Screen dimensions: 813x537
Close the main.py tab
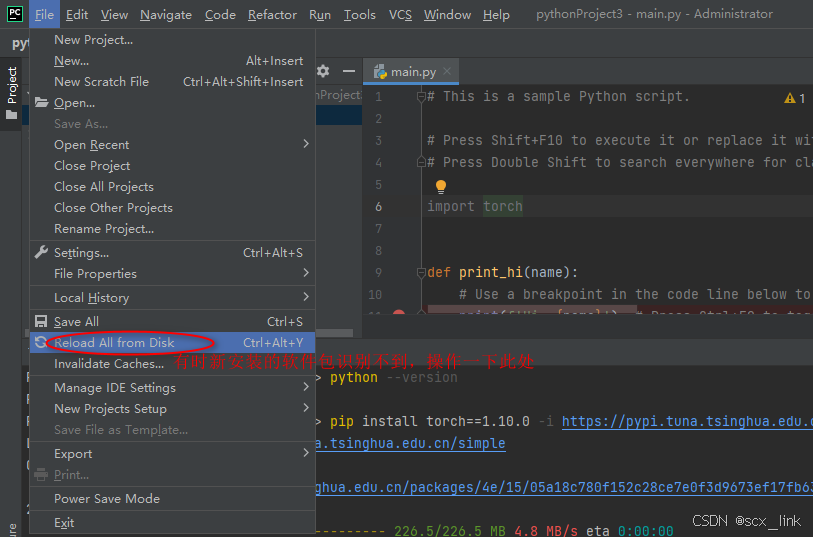(447, 72)
